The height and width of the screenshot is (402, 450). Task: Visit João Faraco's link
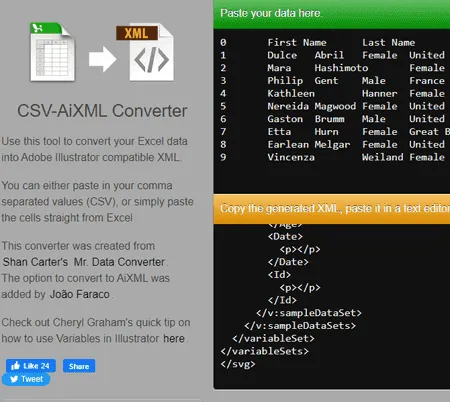(x=80, y=294)
